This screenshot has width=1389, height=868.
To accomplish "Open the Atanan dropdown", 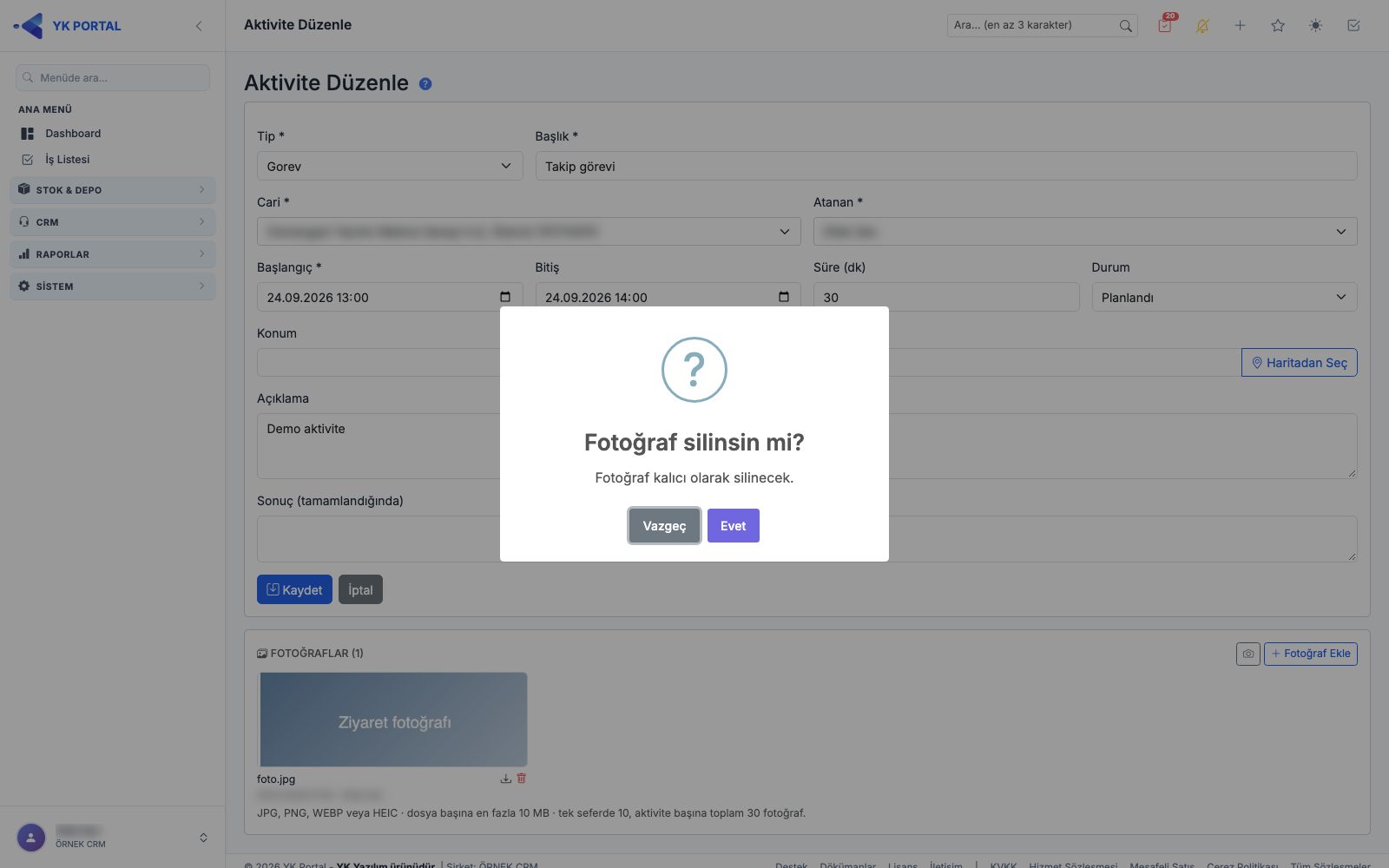I will (1085, 232).
